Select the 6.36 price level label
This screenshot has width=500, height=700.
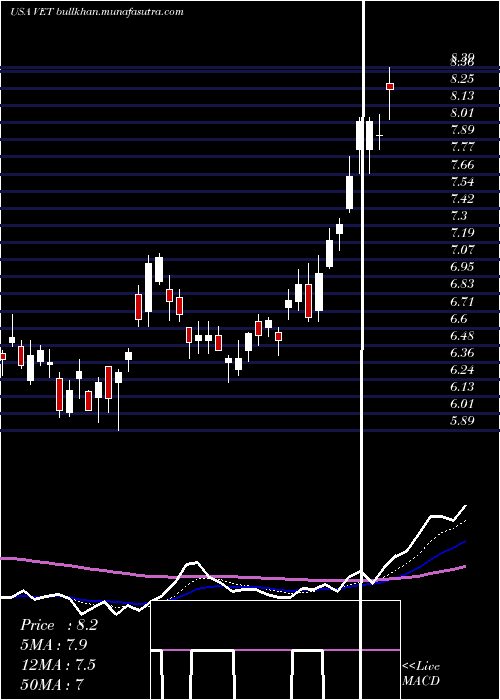tap(462, 353)
